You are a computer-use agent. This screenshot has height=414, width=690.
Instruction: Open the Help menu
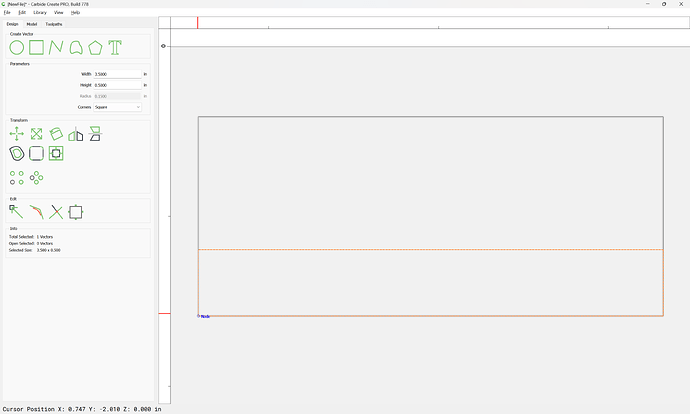point(76,12)
